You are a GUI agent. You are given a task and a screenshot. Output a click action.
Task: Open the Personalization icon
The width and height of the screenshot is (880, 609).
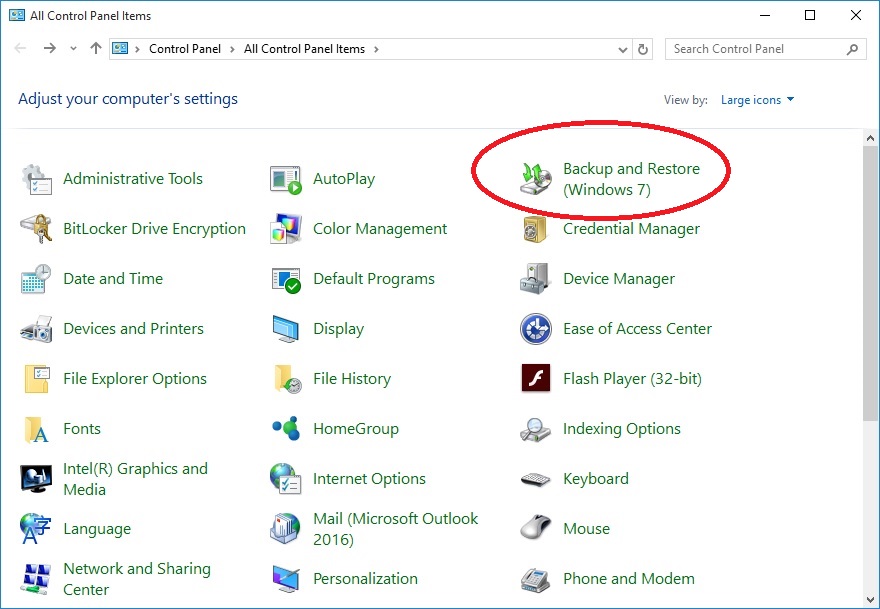tap(286, 579)
